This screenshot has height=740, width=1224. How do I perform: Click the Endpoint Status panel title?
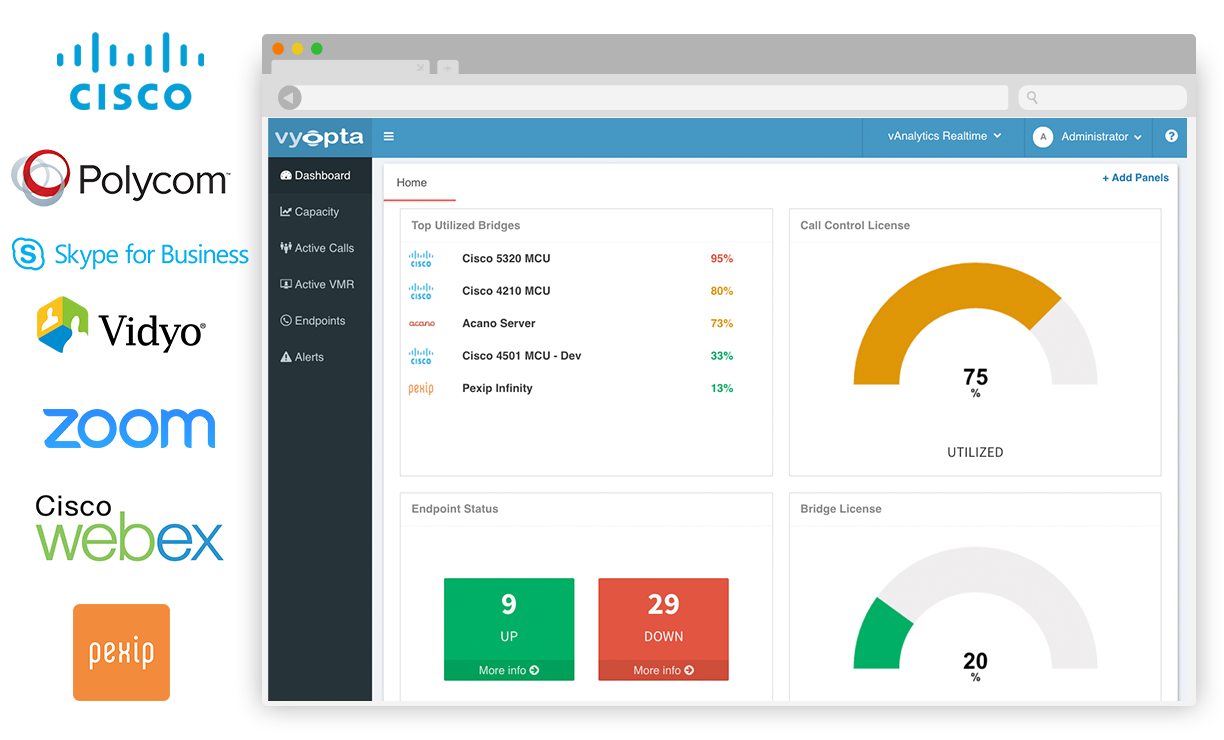pos(455,509)
